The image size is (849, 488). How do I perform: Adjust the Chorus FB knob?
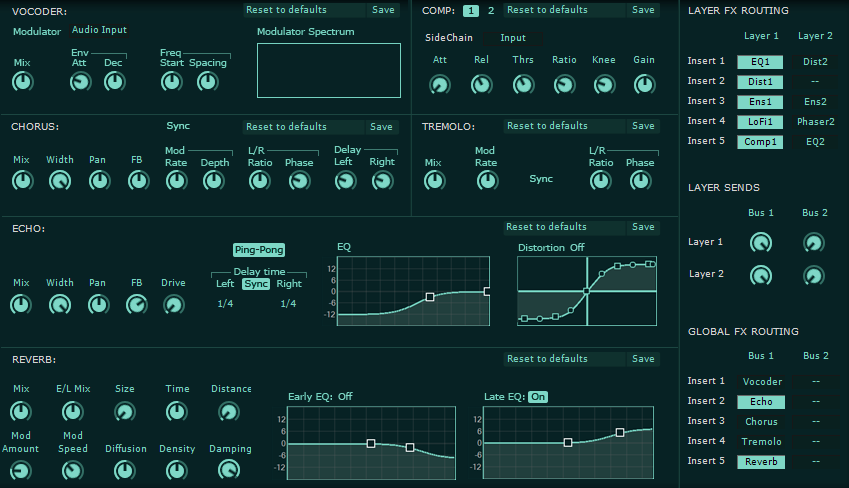pyautogui.click(x=139, y=181)
